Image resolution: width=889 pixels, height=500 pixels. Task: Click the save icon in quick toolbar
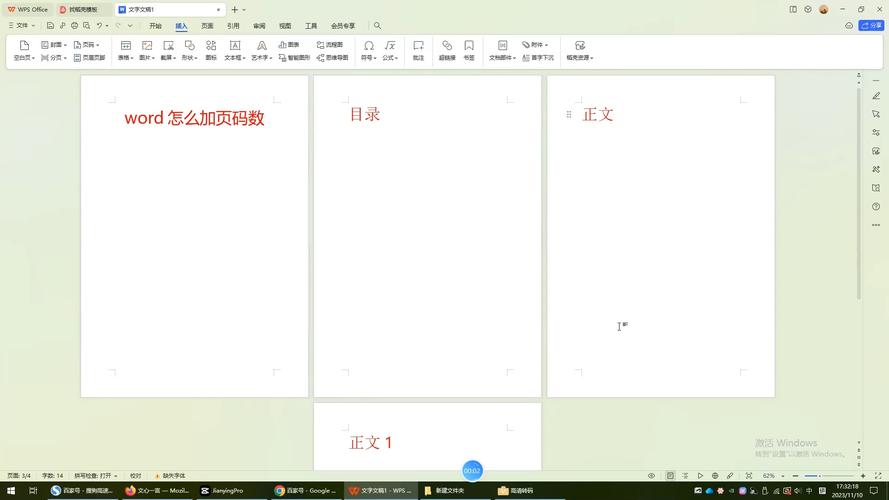coord(50,26)
